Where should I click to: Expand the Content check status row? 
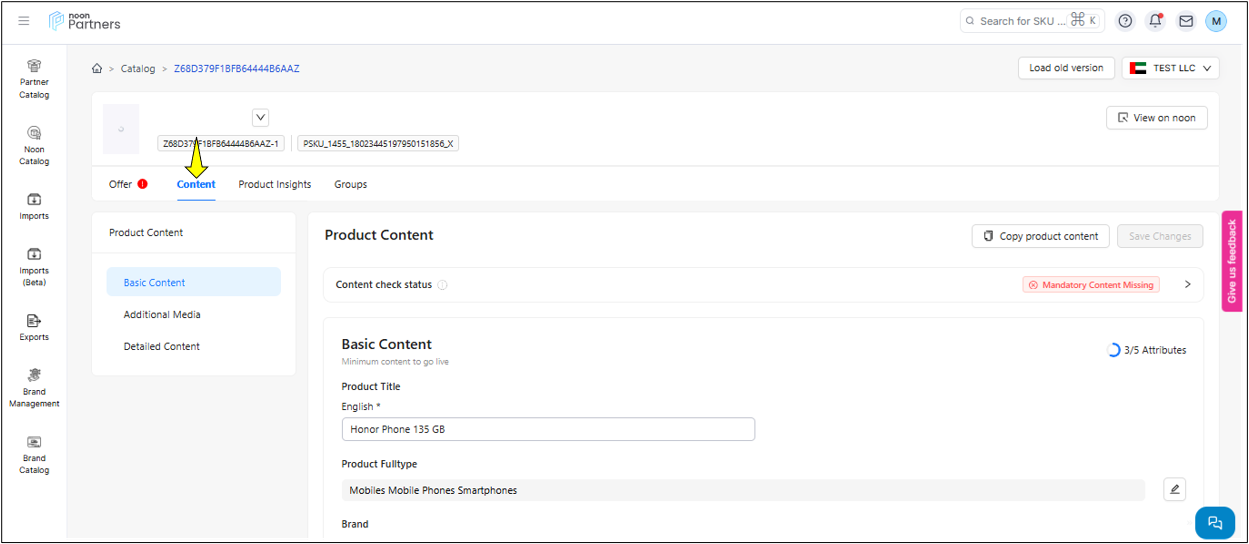(x=1187, y=285)
